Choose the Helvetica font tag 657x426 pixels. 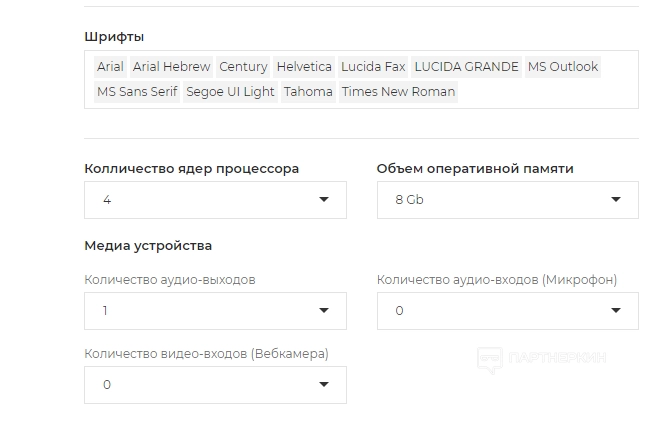coord(304,67)
